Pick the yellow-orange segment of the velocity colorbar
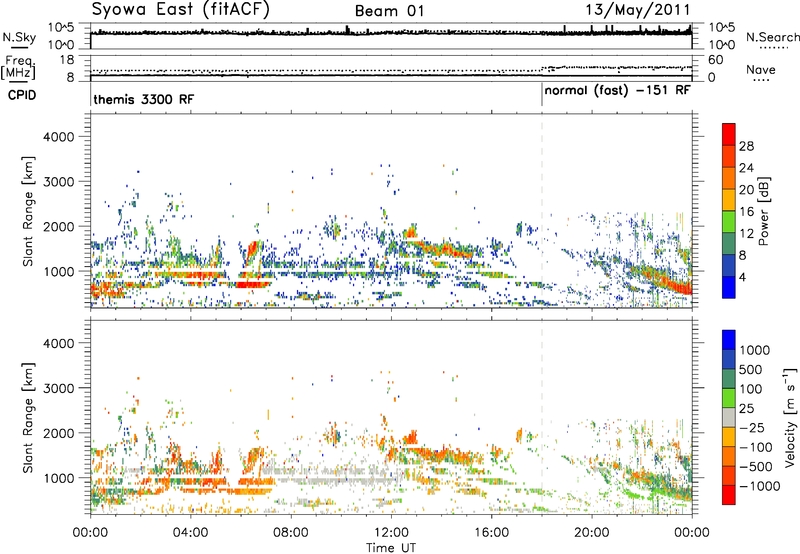Image resolution: width=800 pixels, height=554 pixels. tap(729, 437)
